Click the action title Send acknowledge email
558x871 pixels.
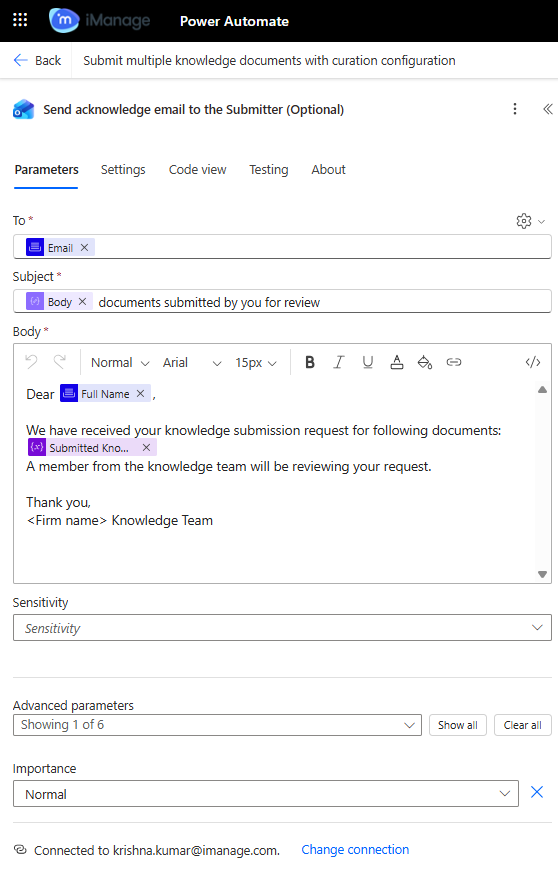point(194,109)
